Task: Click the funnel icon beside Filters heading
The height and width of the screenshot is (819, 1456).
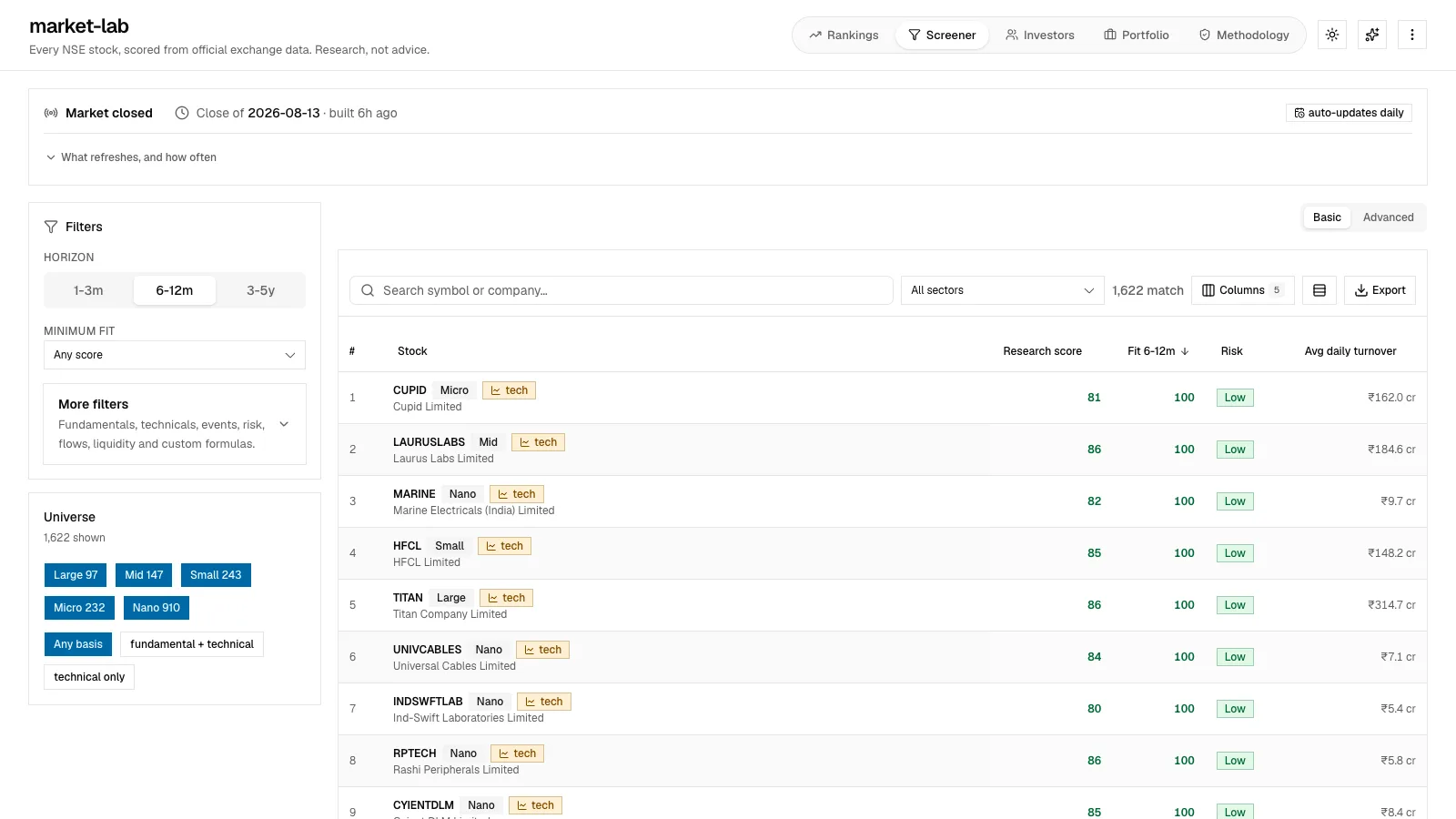Action: tap(51, 227)
